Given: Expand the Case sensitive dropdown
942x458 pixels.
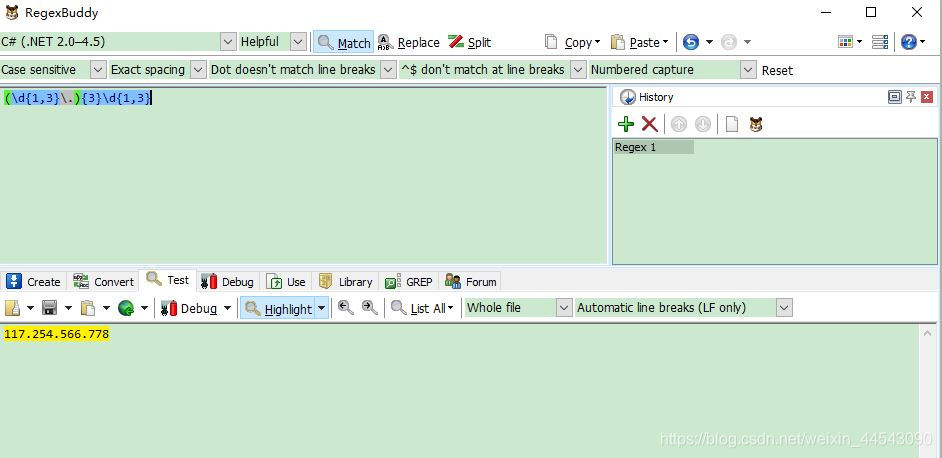Looking at the screenshot, I should click(x=99, y=70).
